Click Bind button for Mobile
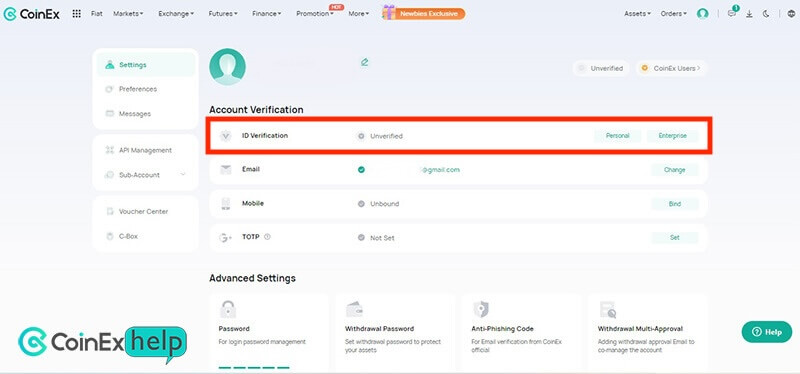800x374 pixels. (674, 204)
